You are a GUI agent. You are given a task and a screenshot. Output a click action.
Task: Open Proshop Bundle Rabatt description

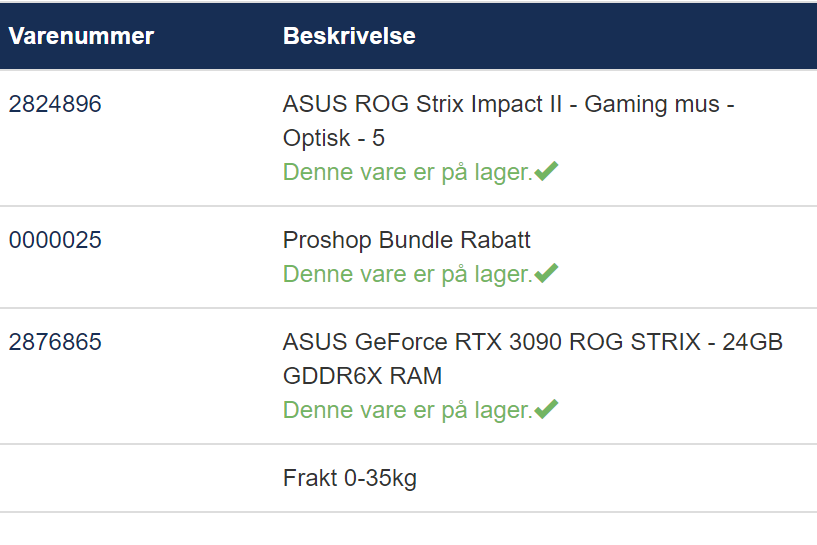406,240
